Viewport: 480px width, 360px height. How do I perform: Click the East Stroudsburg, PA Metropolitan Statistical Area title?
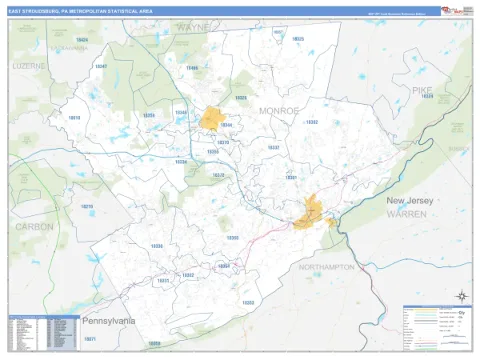click(x=81, y=11)
